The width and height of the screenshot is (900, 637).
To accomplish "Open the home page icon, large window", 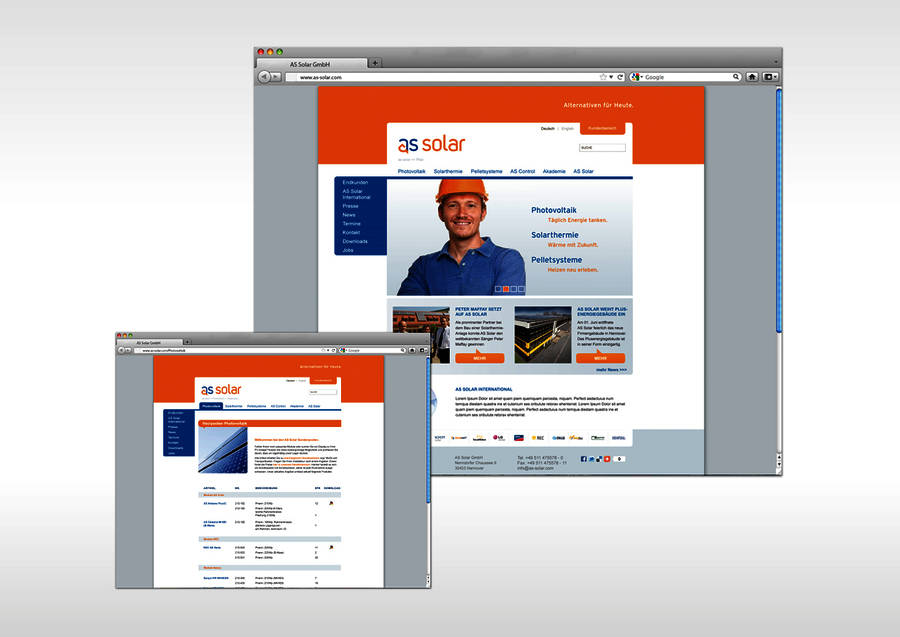I will pyautogui.click(x=752, y=77).
